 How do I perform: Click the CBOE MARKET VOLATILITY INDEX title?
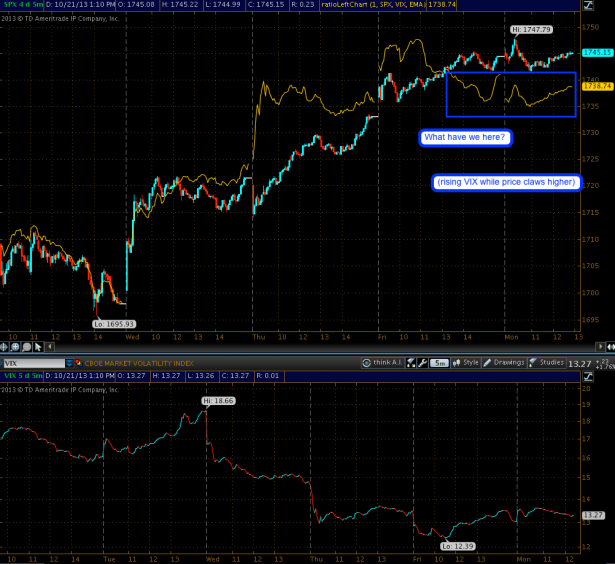click(139, 363)
